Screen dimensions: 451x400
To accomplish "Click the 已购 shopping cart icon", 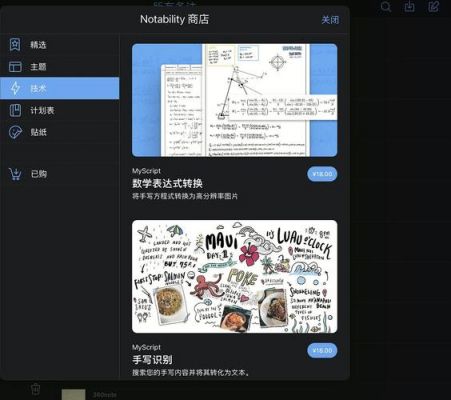I will point(15,174).
